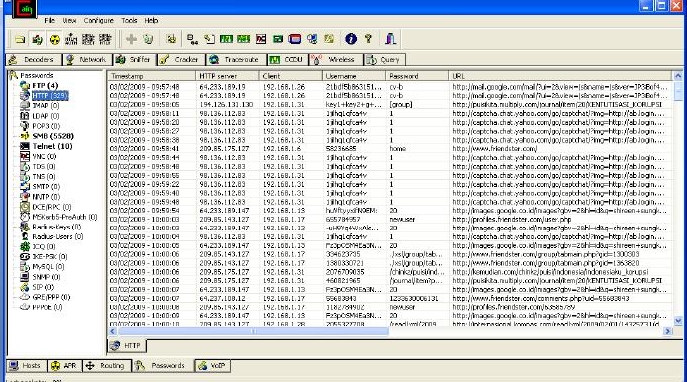Sort by the Username column header

354,76
